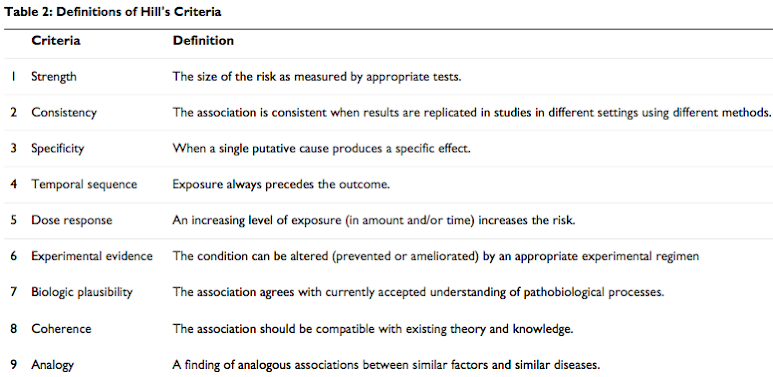This screenshot has width=773, height=377.
Task: Click the 'Specificity' criterion cell
Action: point(58,148)
